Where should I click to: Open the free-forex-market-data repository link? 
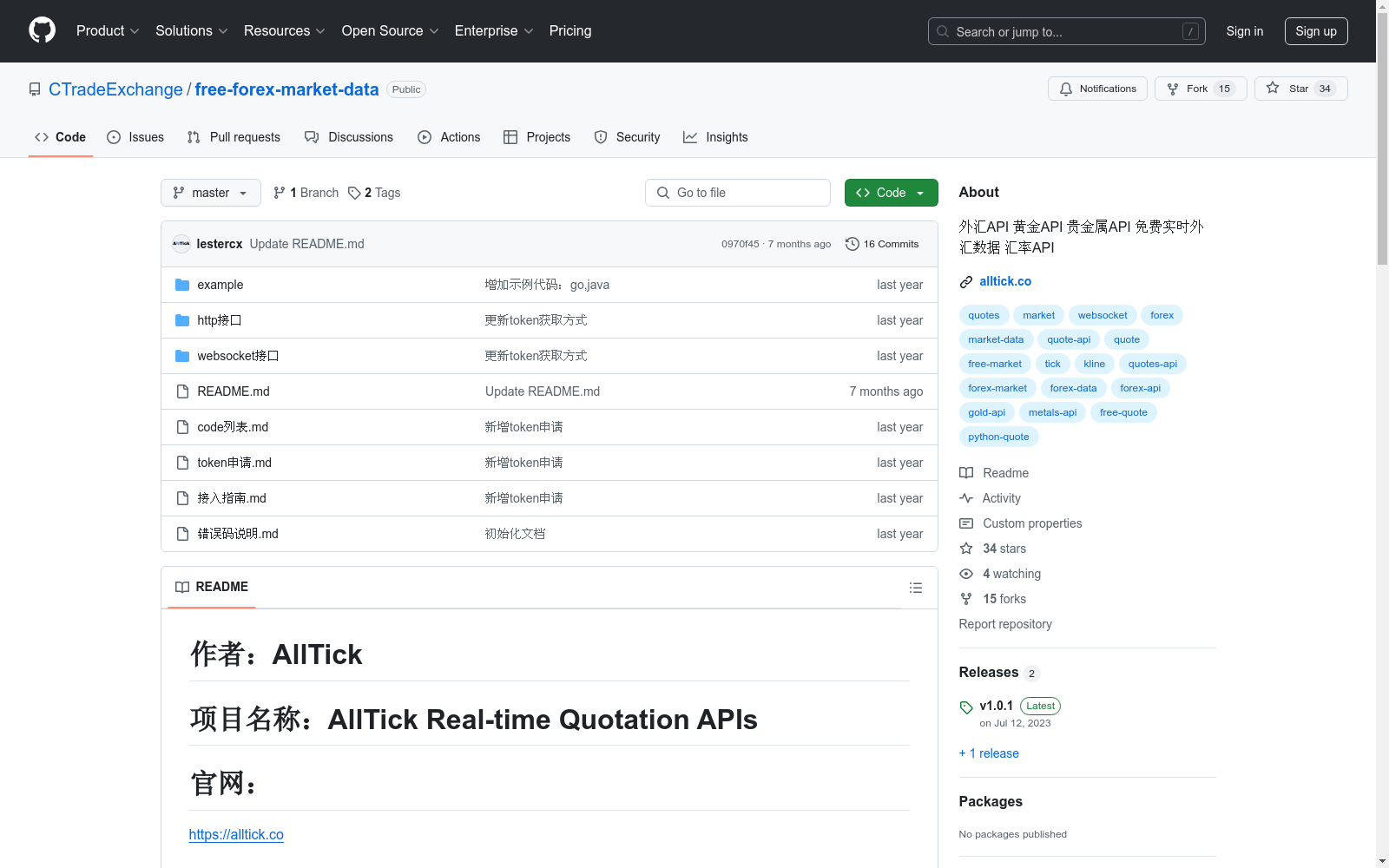286,89
